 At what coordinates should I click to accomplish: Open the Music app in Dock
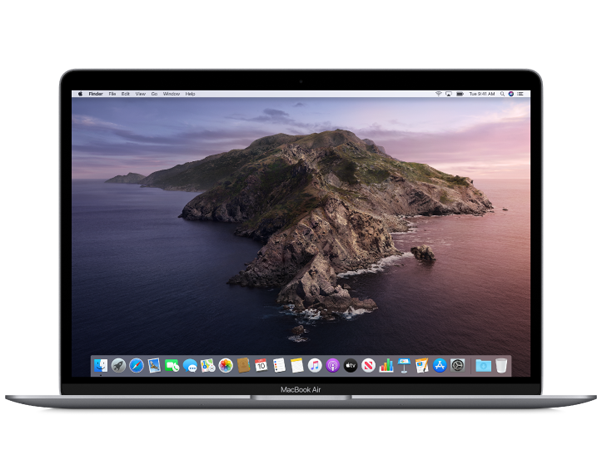point(314,365)
